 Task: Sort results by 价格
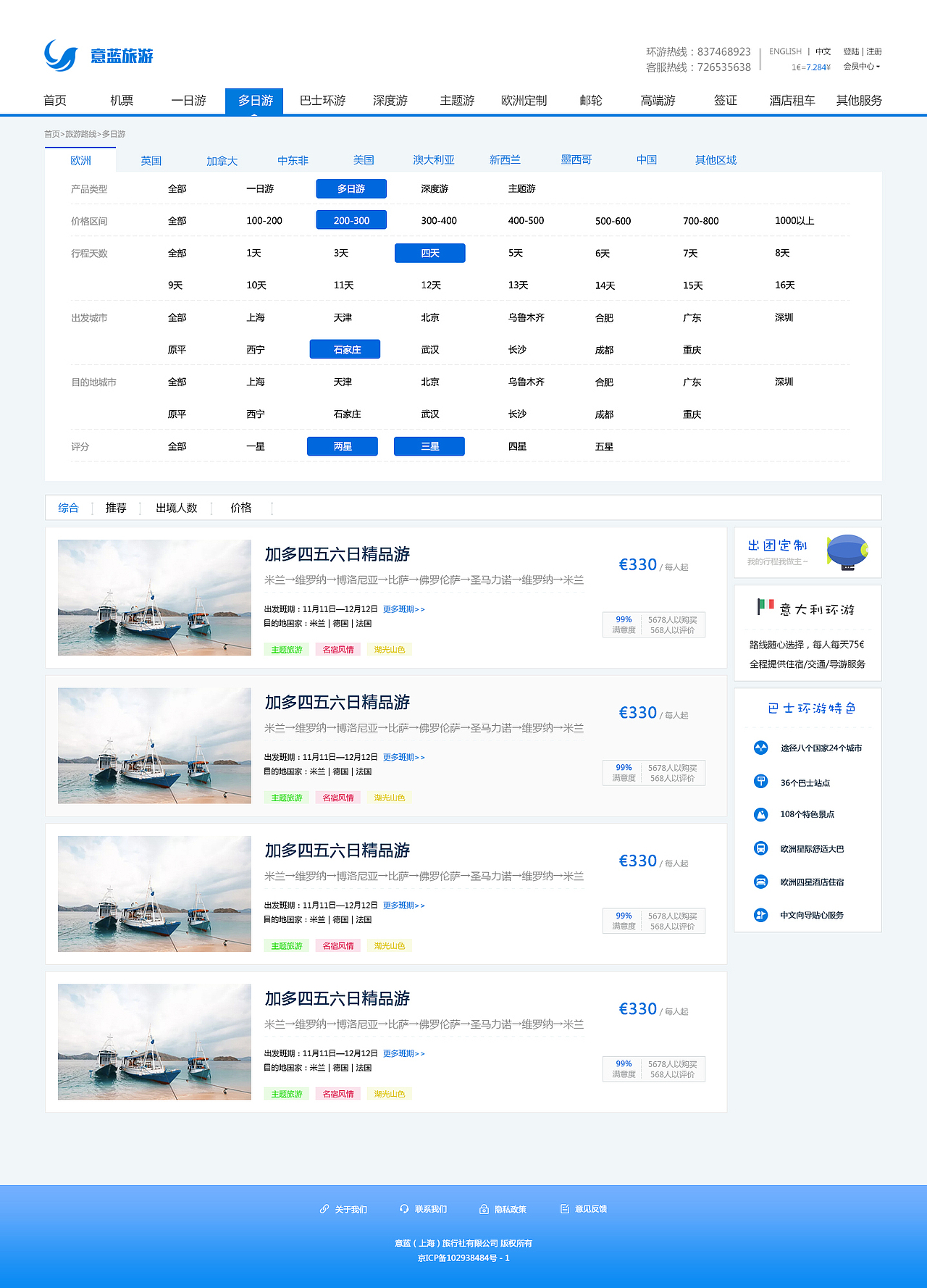(x=240, y=508)
